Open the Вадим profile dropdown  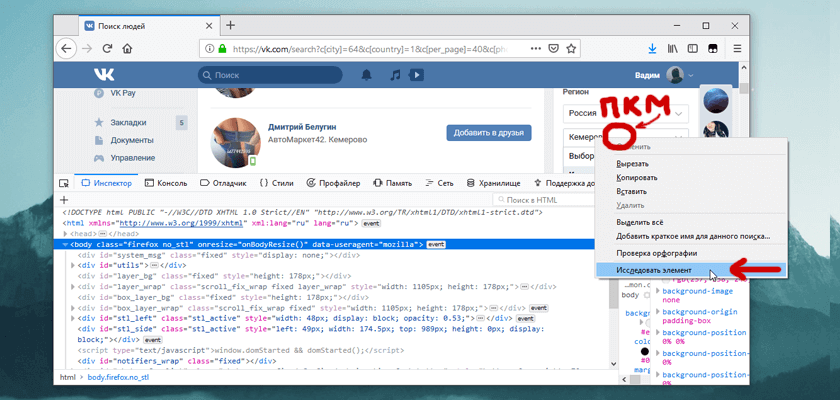coord(664,75)
